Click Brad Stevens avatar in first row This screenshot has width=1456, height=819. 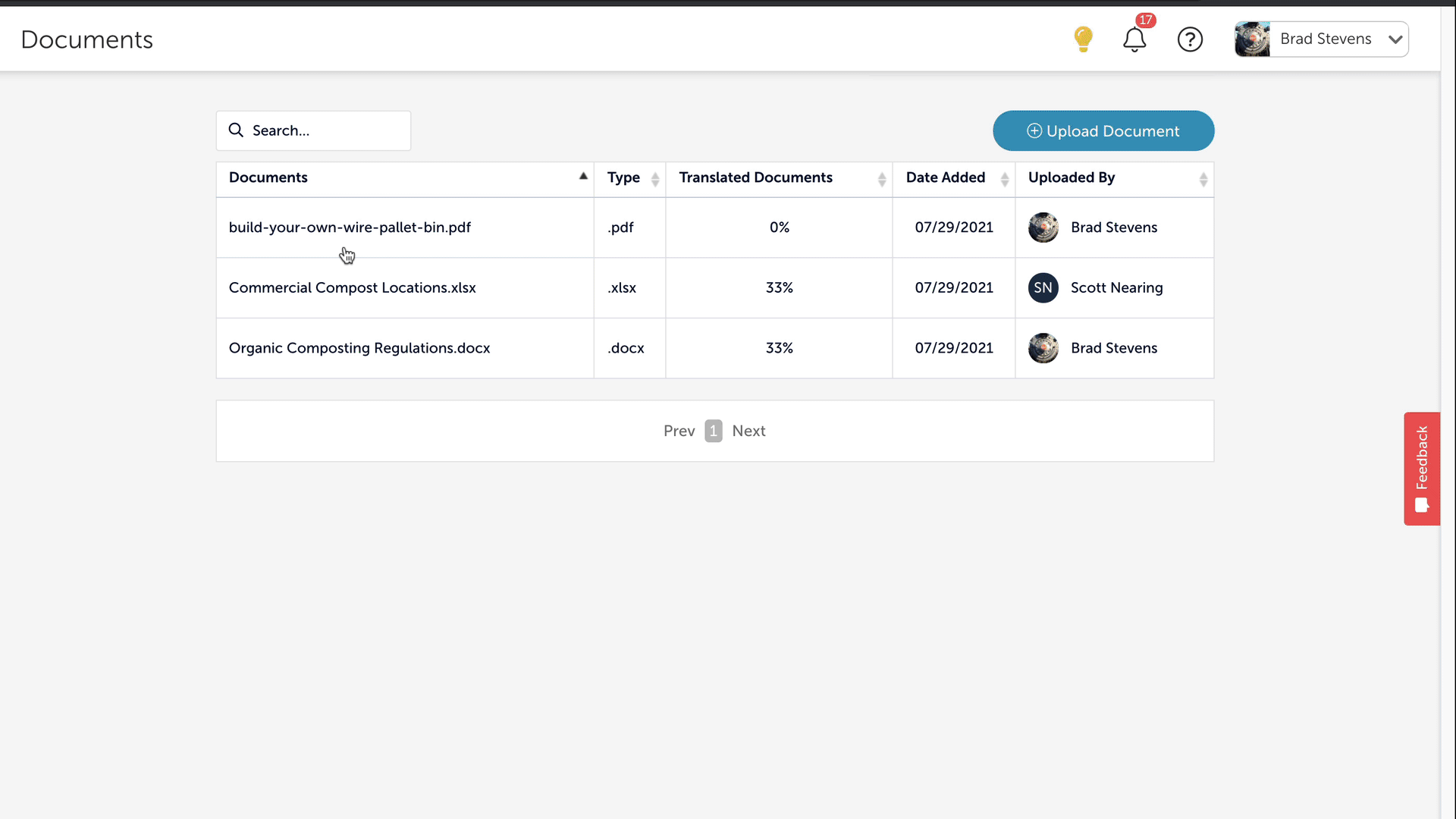tap(1043, 227)
